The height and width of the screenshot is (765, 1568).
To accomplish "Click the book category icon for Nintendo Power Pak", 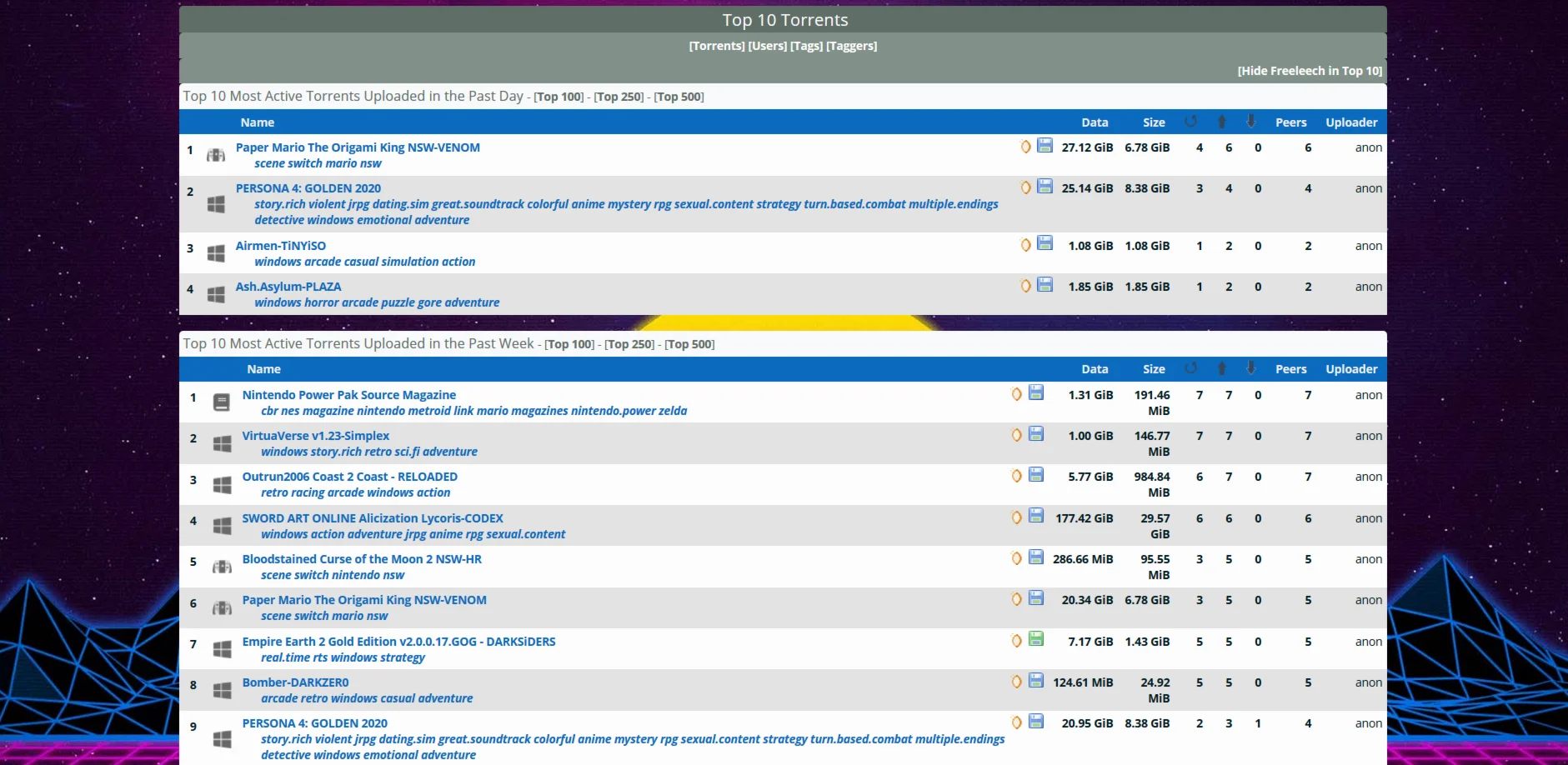I will (222, 402).
